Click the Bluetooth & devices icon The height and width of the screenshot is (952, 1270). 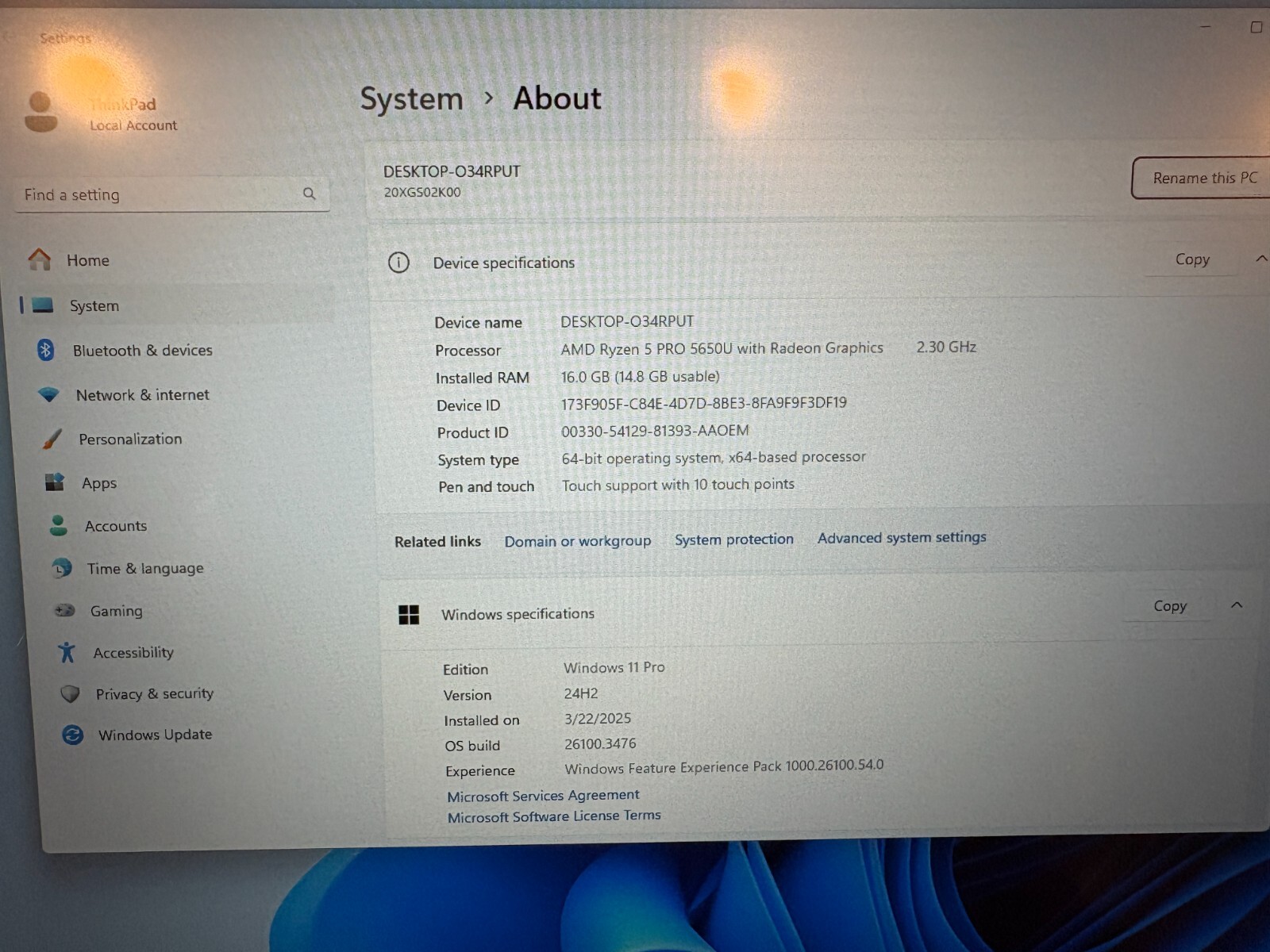tap(45, 350)
